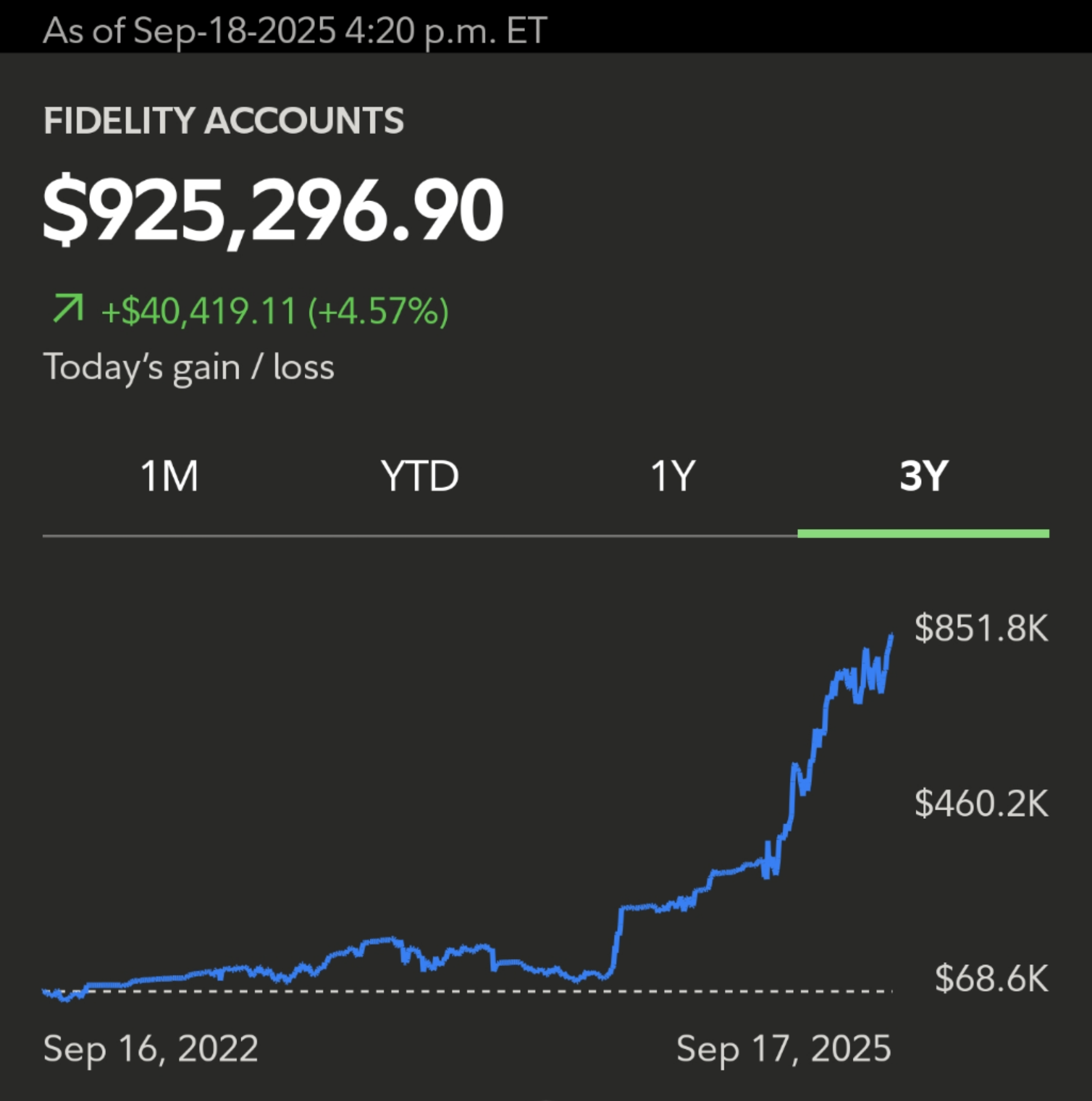This screenshot has width=1092, height=1101.
Task: Click the Sep 16, 2022 start date
Action: pos(150,1048)
